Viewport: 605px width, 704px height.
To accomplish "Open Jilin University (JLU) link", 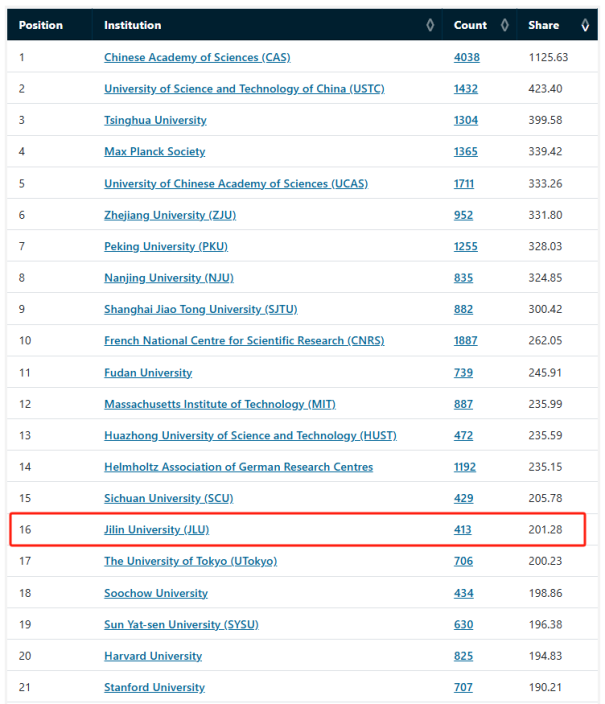I will pyautogui.click(x=156, y=530).
